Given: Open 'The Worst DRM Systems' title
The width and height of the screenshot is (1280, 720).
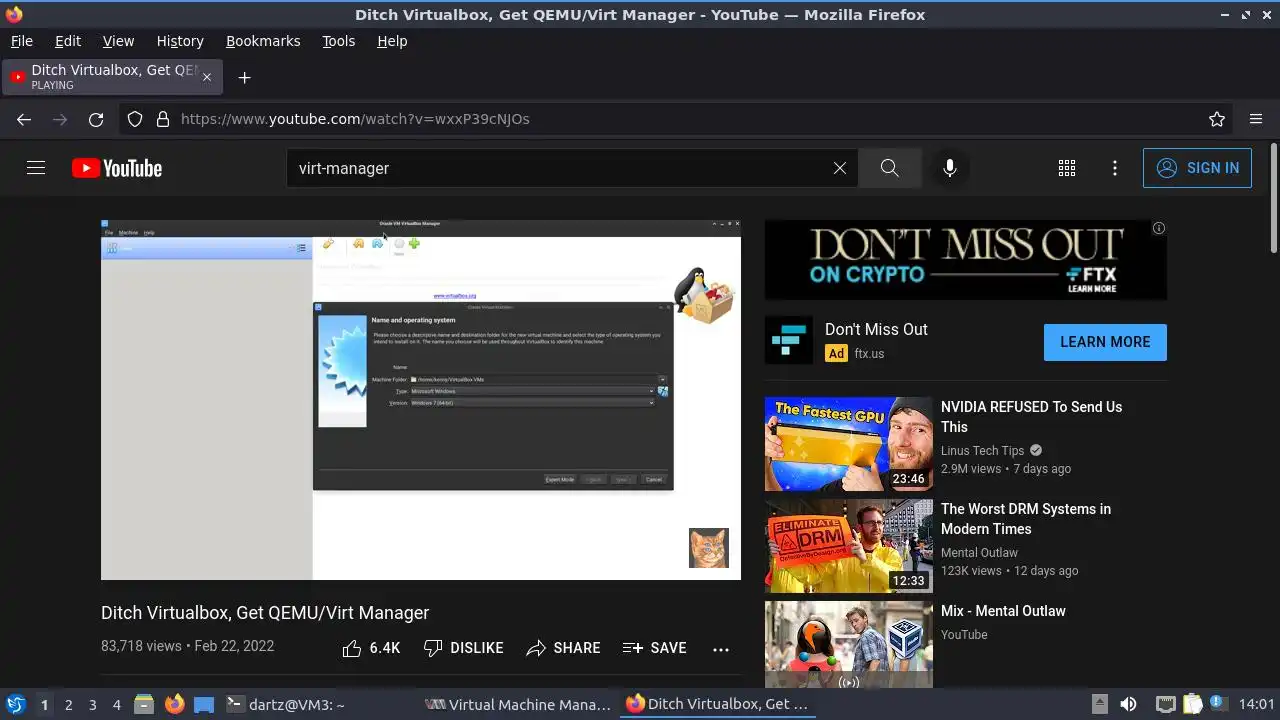Looking at the screenshot, I should 1026,519.
